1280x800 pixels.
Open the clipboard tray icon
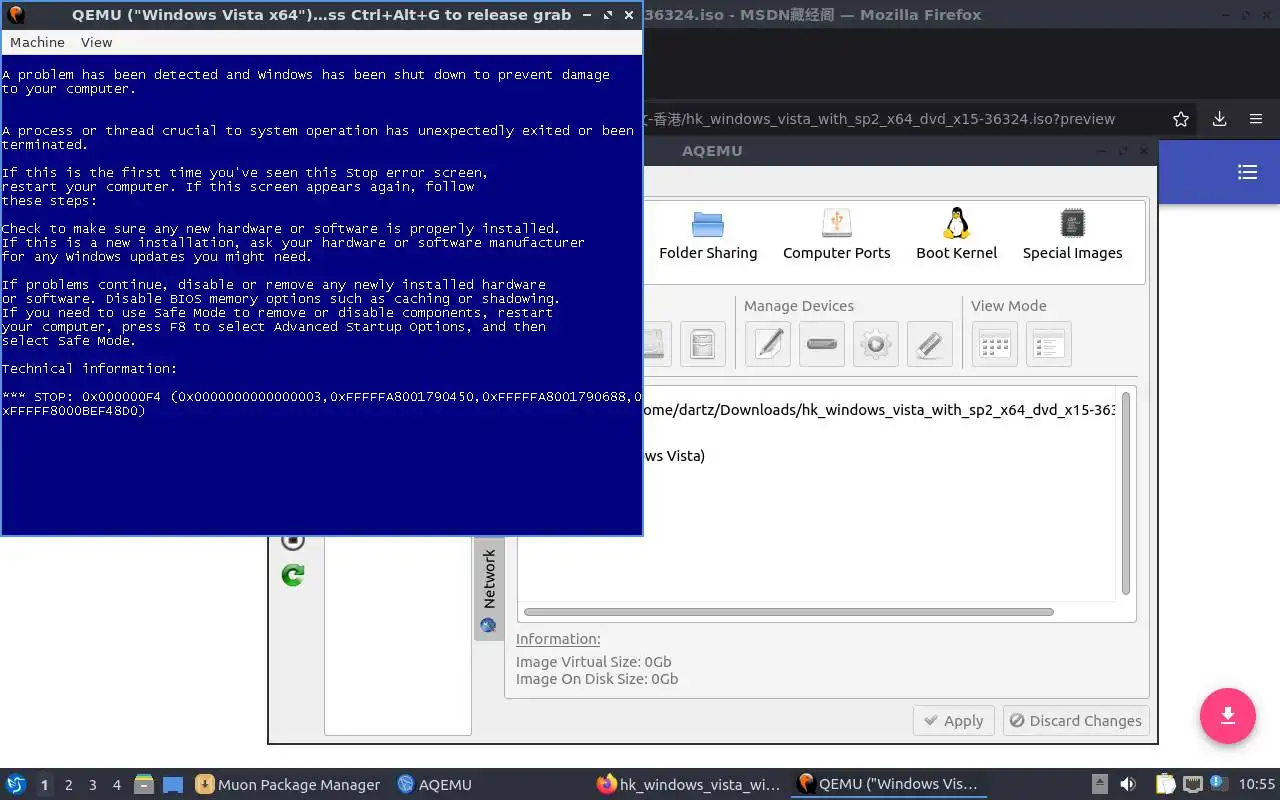point(1165,784)
